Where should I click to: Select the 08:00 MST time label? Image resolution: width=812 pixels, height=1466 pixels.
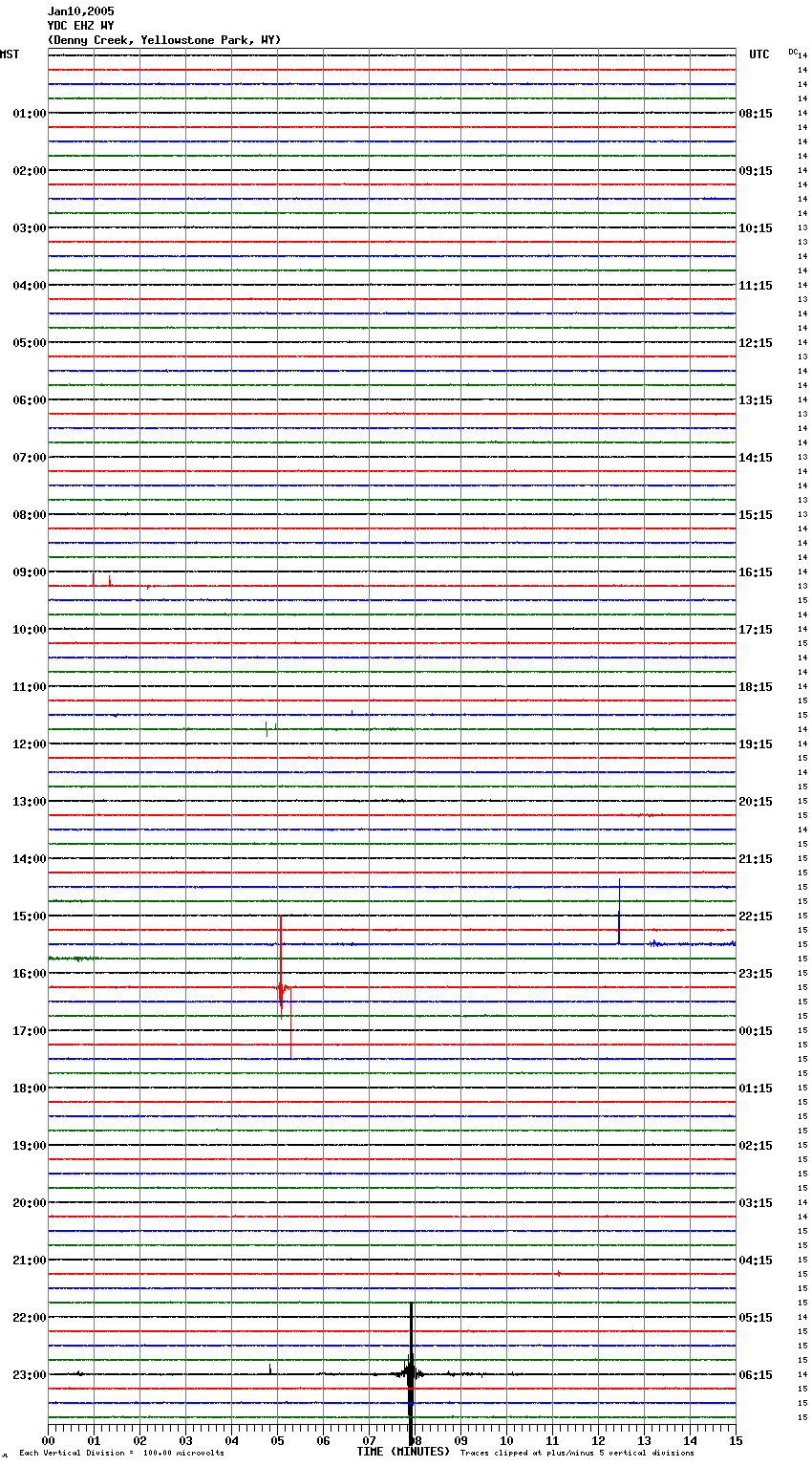click(x=29, y=515)
